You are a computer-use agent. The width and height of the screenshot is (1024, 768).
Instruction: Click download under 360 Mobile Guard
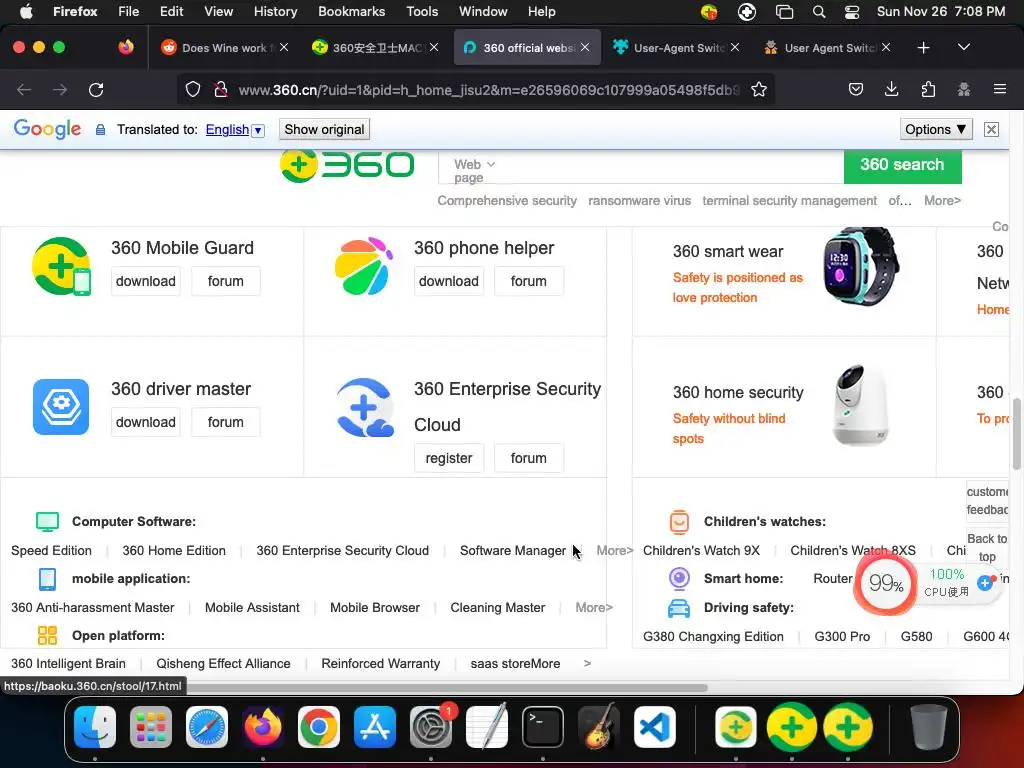click(146, 281)
